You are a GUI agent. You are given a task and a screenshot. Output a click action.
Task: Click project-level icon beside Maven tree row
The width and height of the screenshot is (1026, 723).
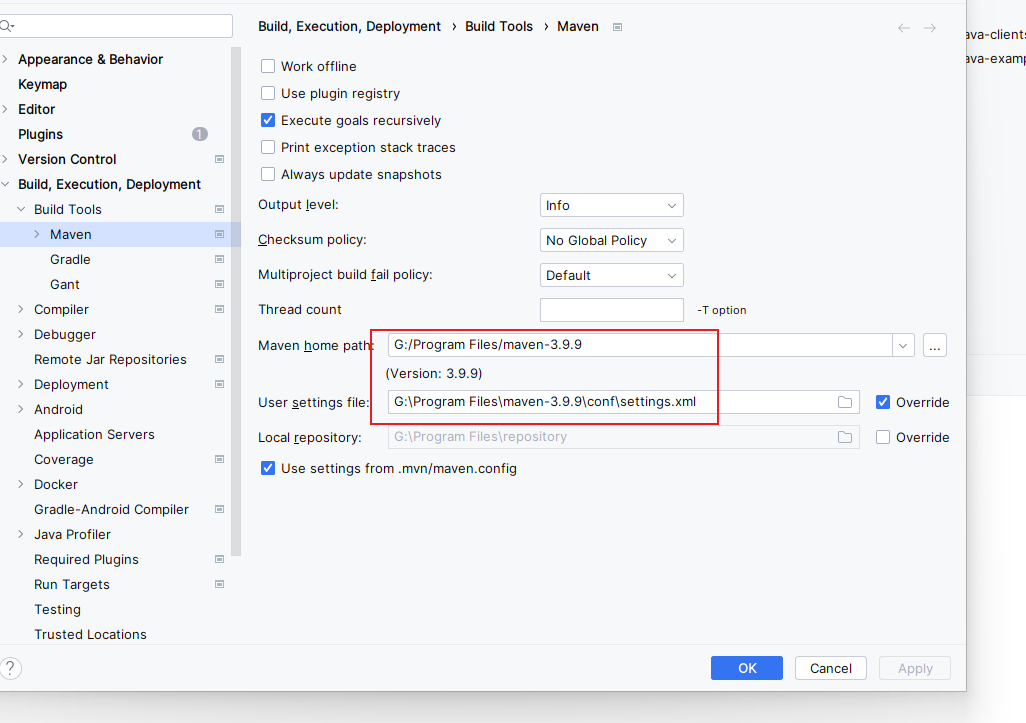[x=220, y=234]
